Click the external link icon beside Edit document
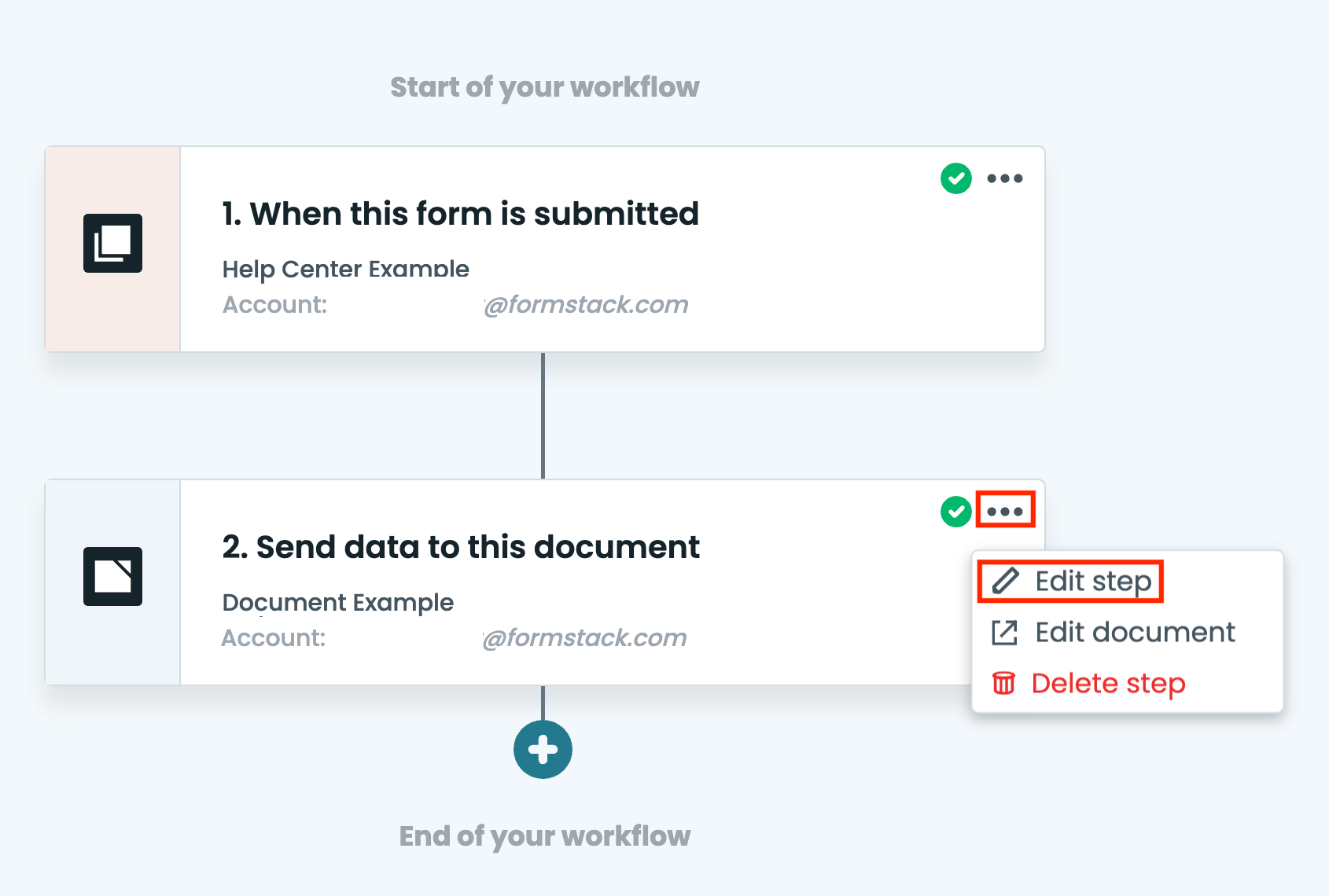 pyautogui.click(x=1003, y=632)
